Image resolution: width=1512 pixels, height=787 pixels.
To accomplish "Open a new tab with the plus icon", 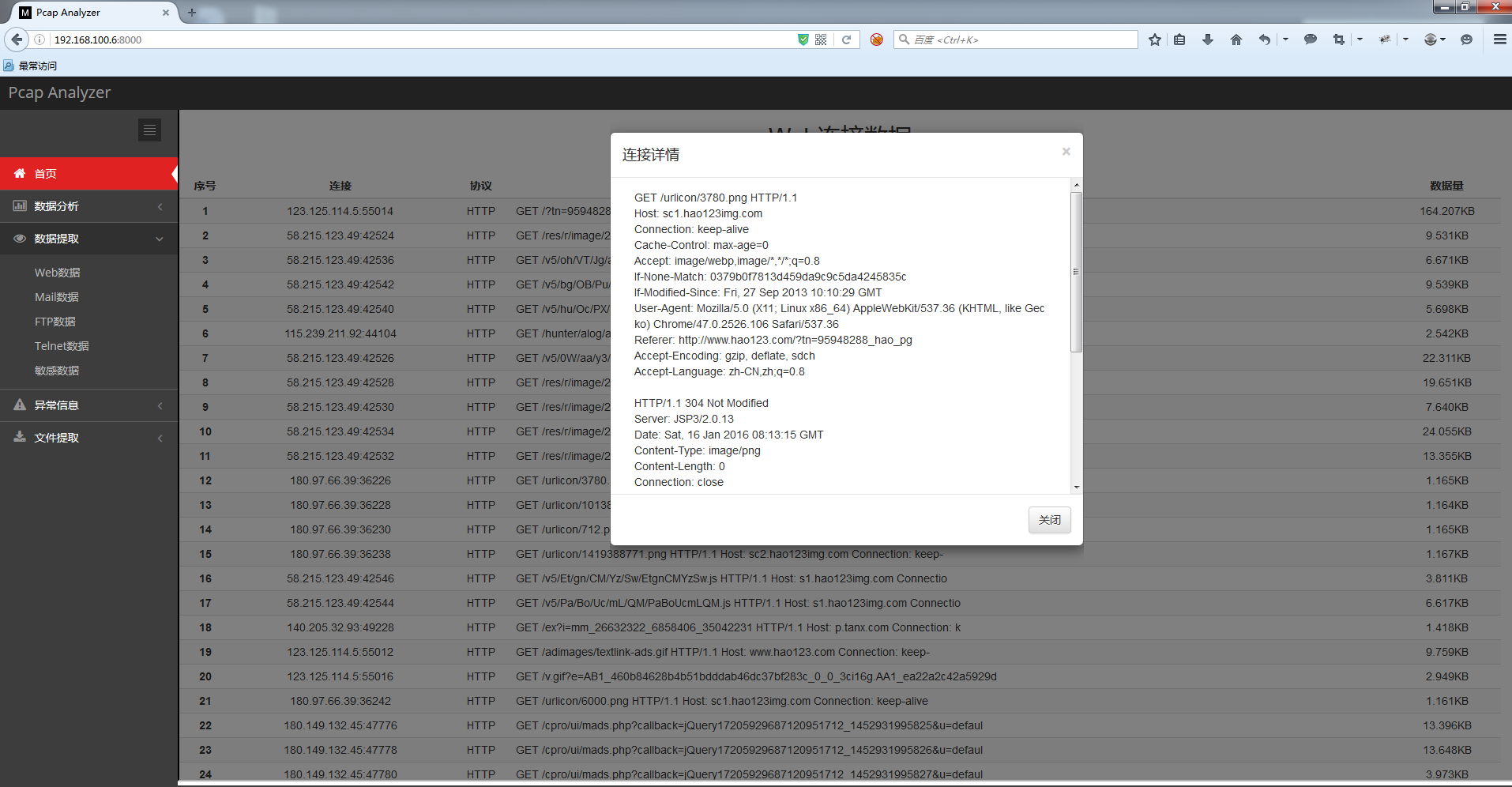I will [x=191, y=13].
